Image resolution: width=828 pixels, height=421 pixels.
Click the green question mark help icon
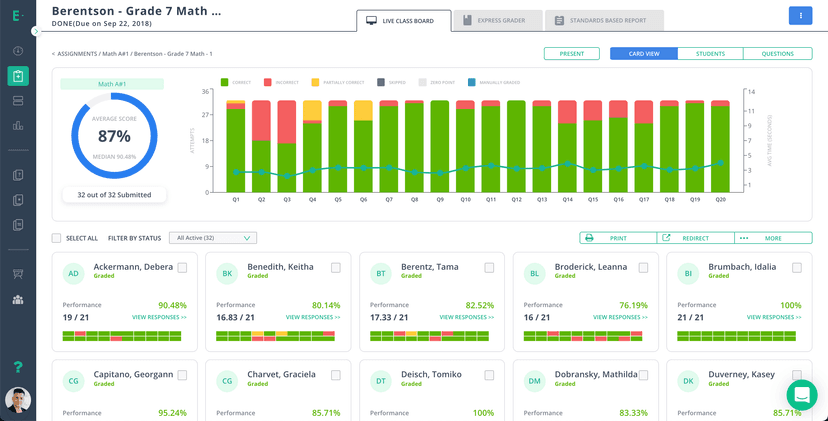click(x=18, y=368)
